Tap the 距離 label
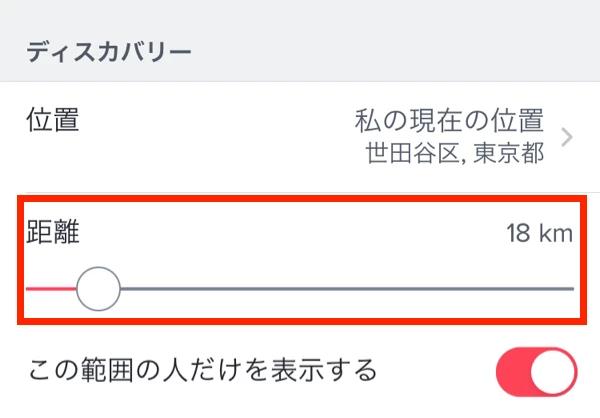The image size is (600, 418). pos(52,234)
